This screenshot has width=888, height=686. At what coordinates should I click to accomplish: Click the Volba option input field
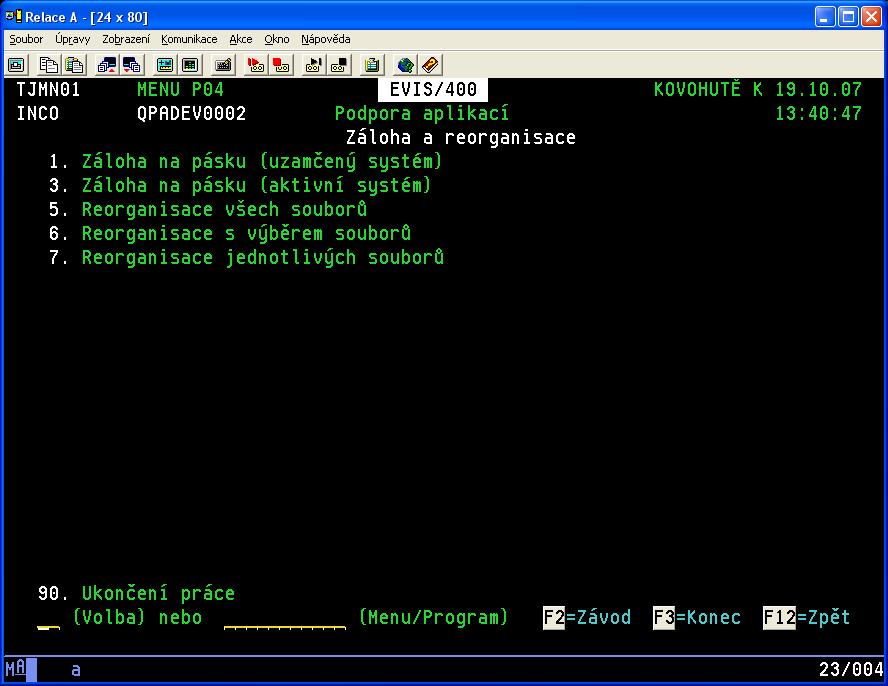tap(48, 618)
